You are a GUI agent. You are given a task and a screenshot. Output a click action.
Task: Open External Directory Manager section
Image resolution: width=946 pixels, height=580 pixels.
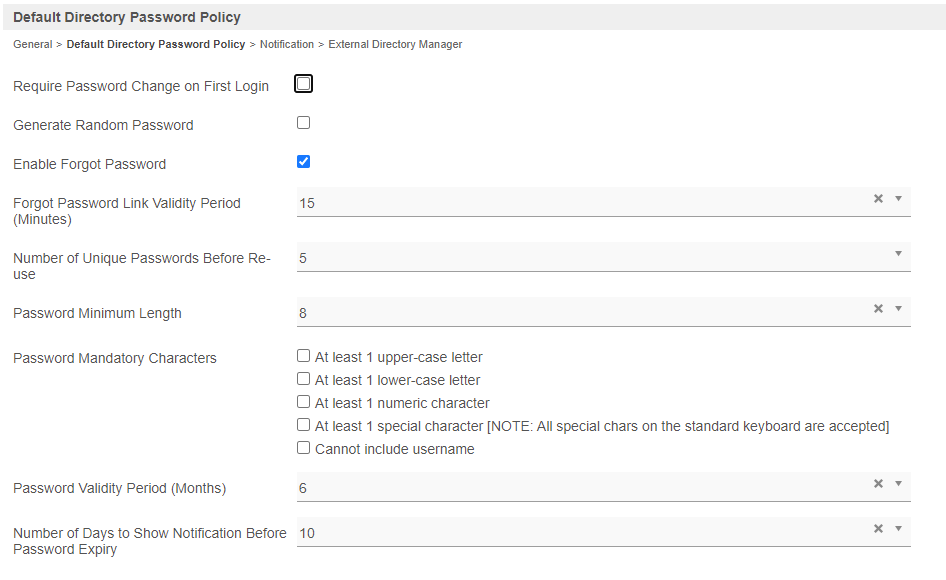click(395, 45)
